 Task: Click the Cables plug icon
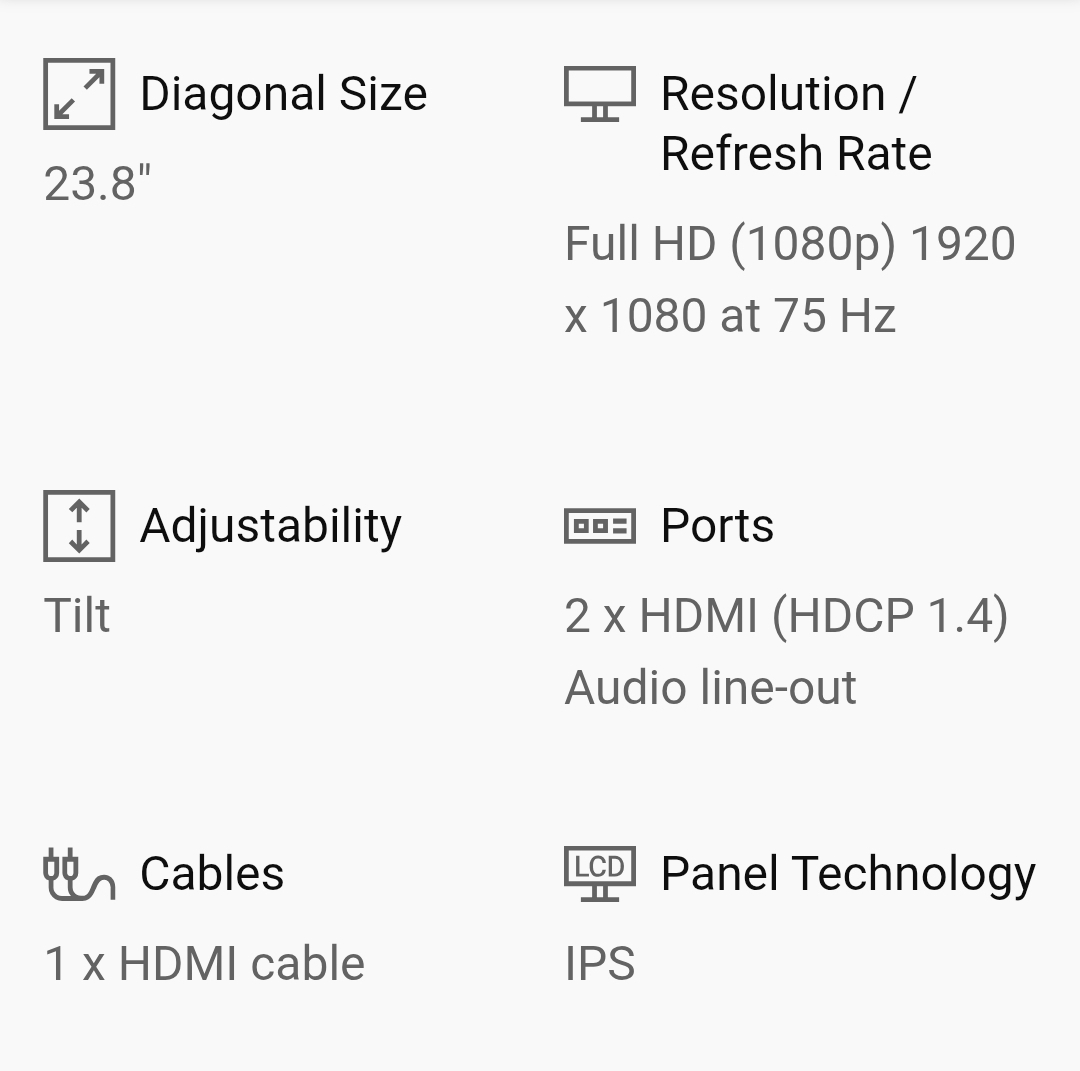79,874
